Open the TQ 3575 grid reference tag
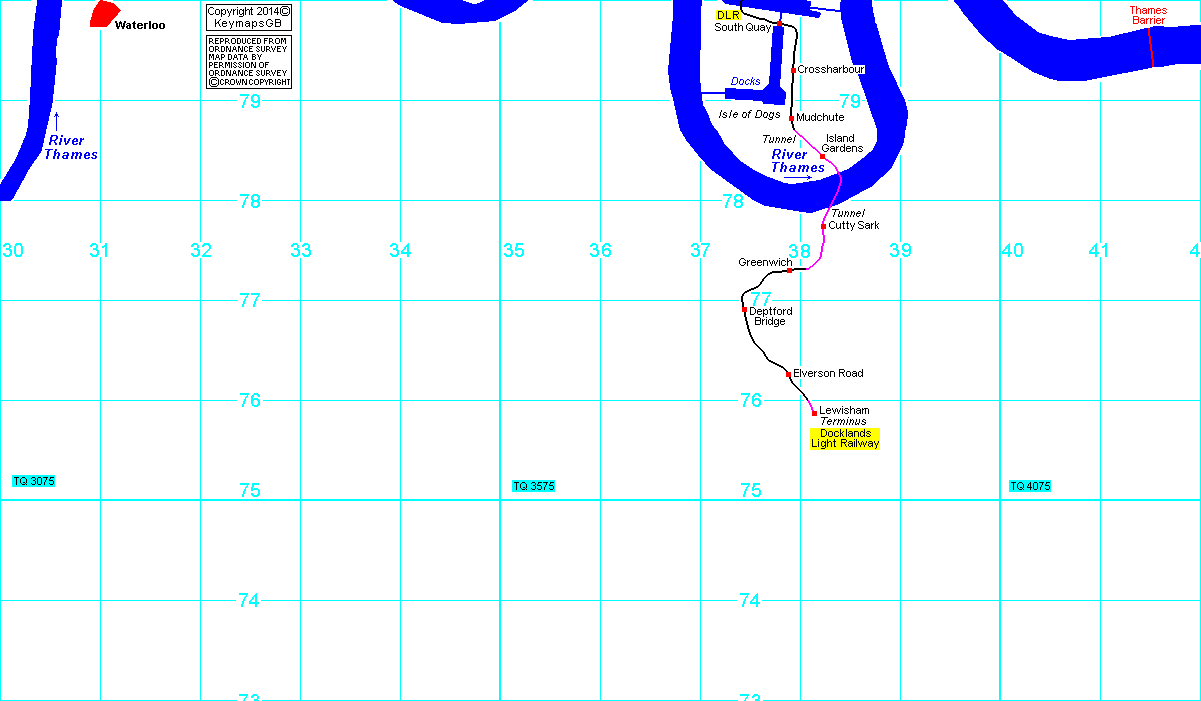This screenshot has width=1201, height=701. point(533,486)
